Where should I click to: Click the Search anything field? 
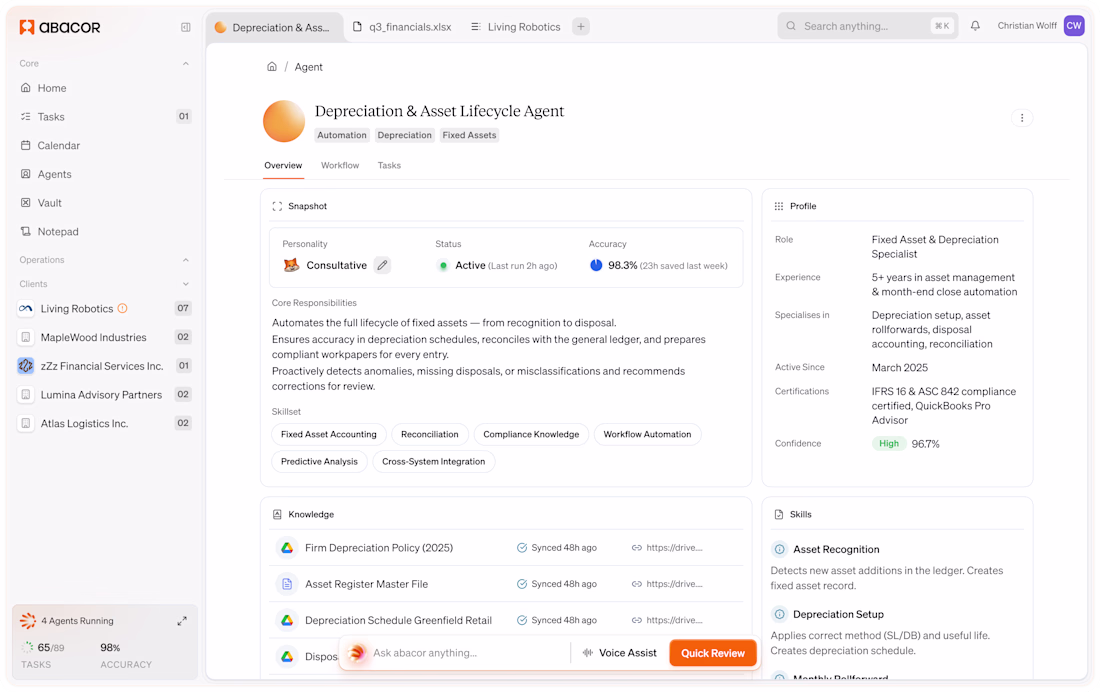[x=868, y=26]
